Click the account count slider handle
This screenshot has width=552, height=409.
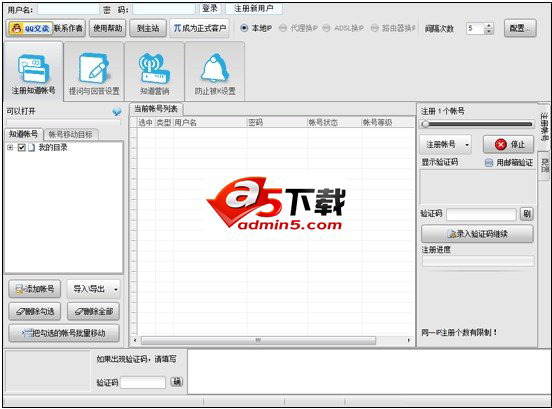[425, 124]
